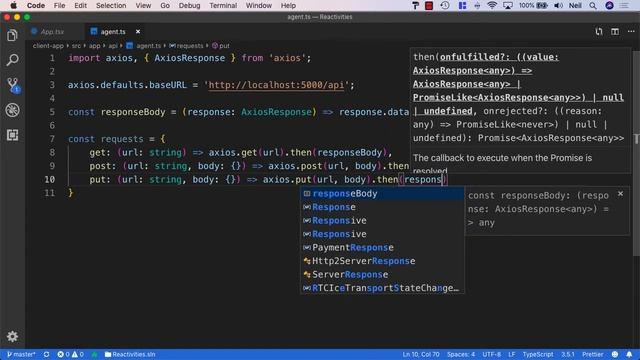Image resolution: width=640 pixels, height=360 pixels.
Task: Switch to the App.tsx tab
Action: pyautogui.click(x=52, y=31)
